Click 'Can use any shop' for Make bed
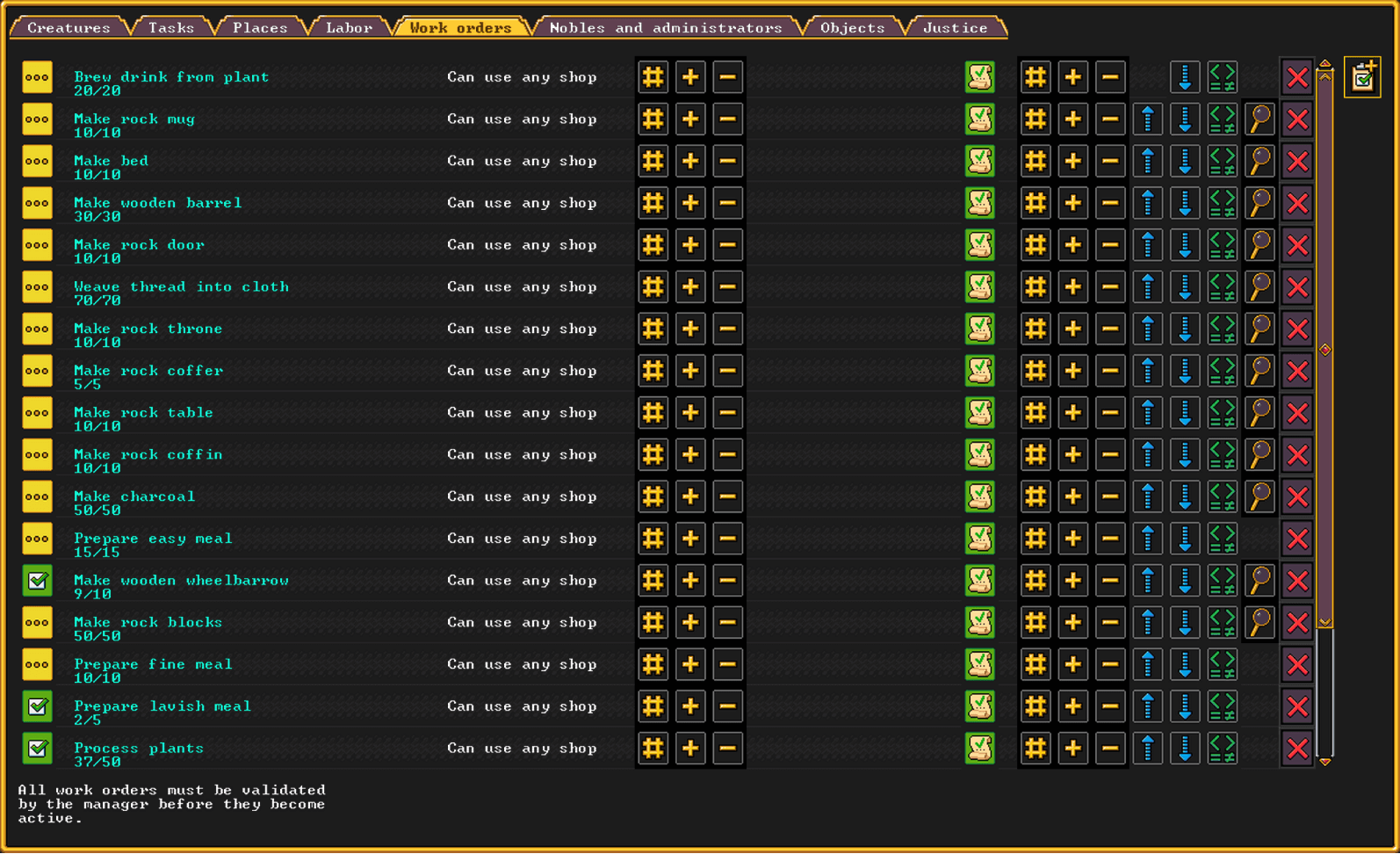 [x=522, y=162]
